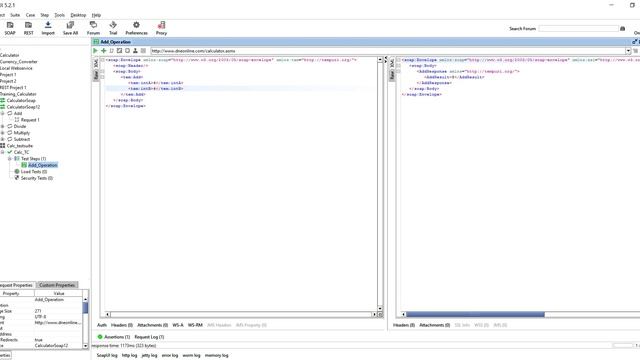Collapse the Test Steps (1) node

click(9, 159)
